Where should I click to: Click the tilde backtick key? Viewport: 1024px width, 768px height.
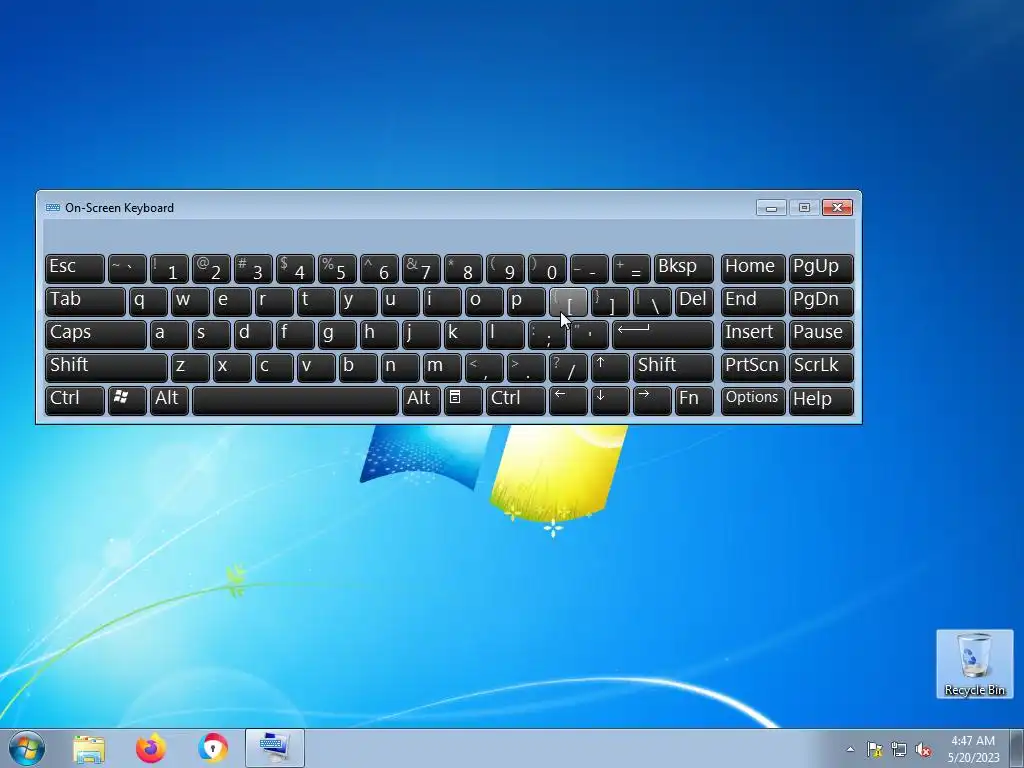pos(127,268)
